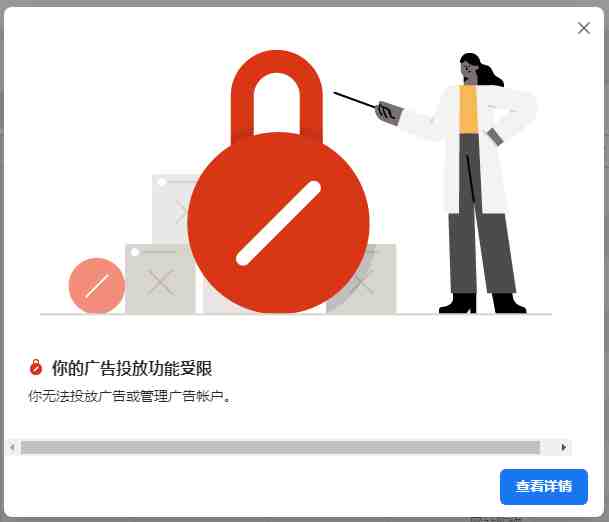Click small red lock icon beside heading

pos(36,367)
